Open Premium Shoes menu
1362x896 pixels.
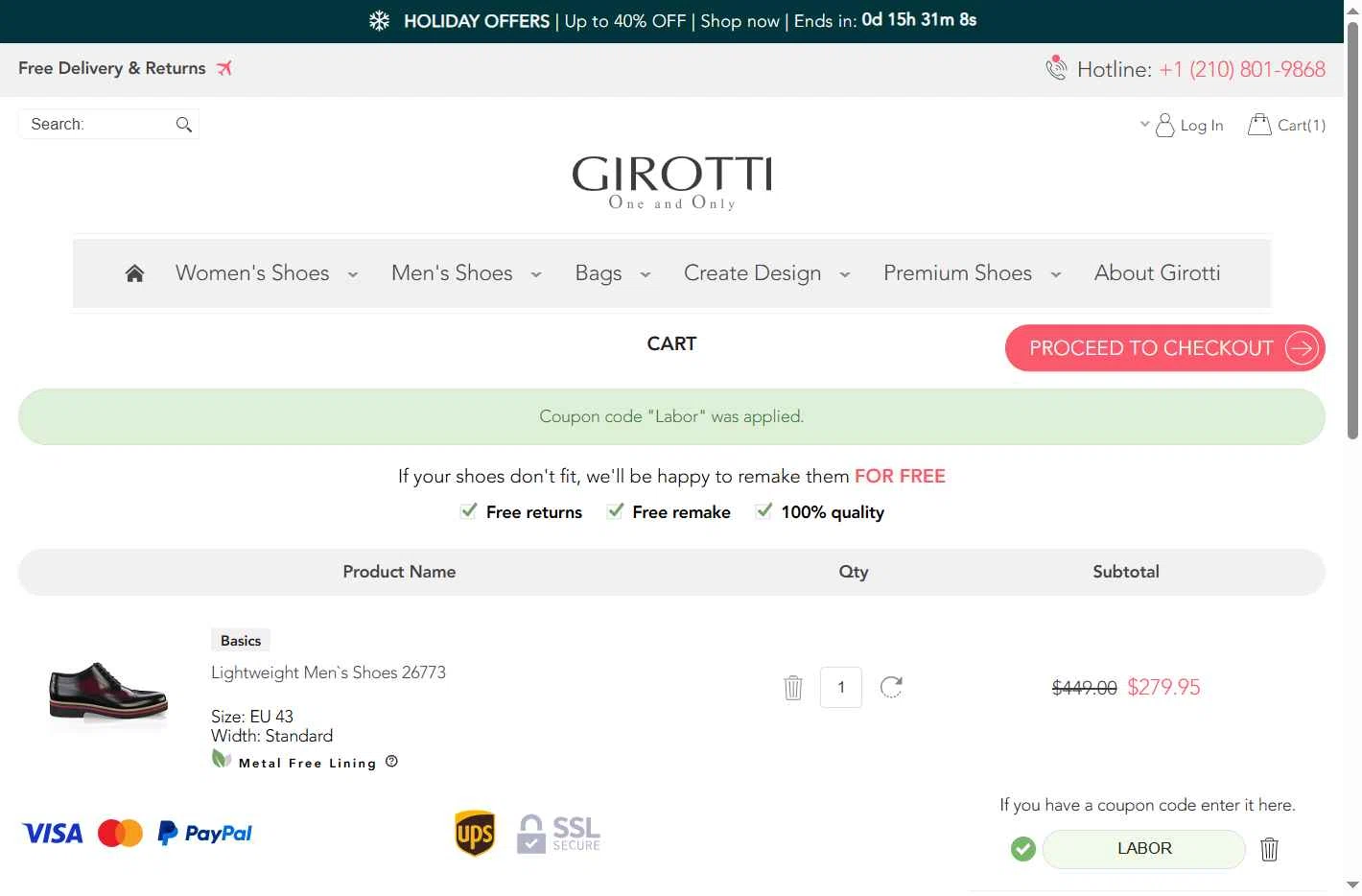pyautogui.click(x=957, y=273)
